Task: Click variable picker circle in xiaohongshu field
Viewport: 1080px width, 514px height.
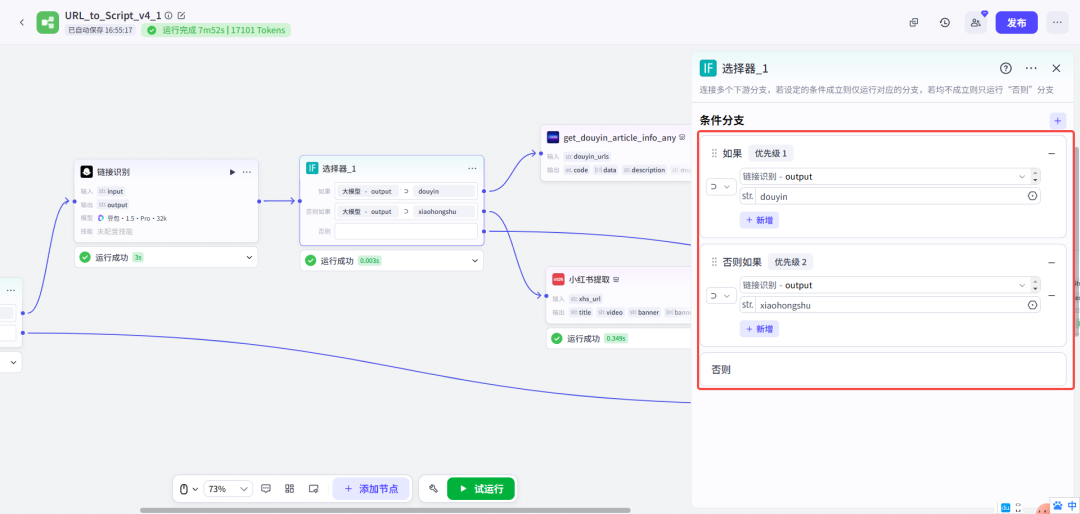Action: tap(1032, 305)
